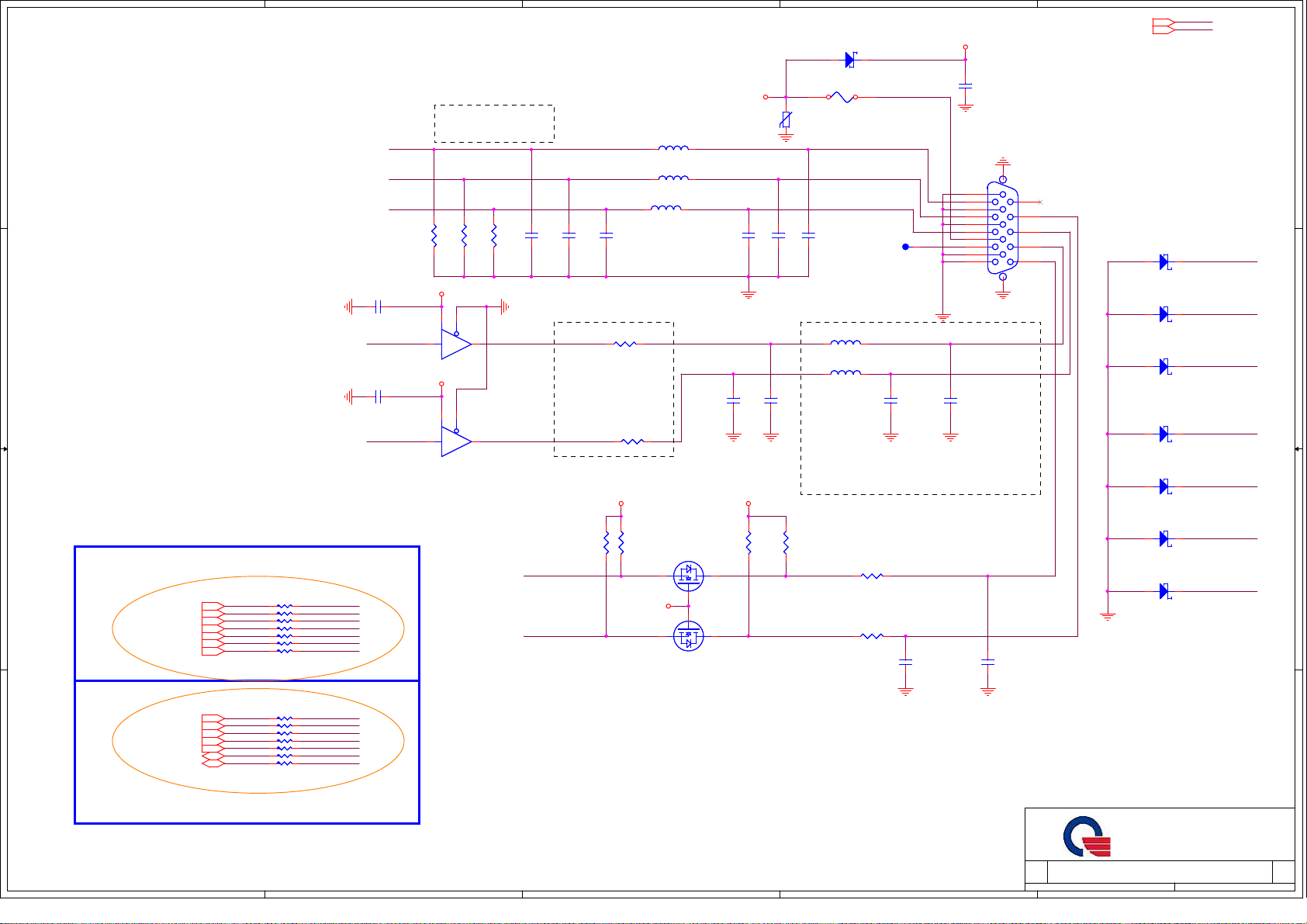1307x924 pixels.
Task: Select the ground symbol above the D-sub connector
Action: [1003, 161]
